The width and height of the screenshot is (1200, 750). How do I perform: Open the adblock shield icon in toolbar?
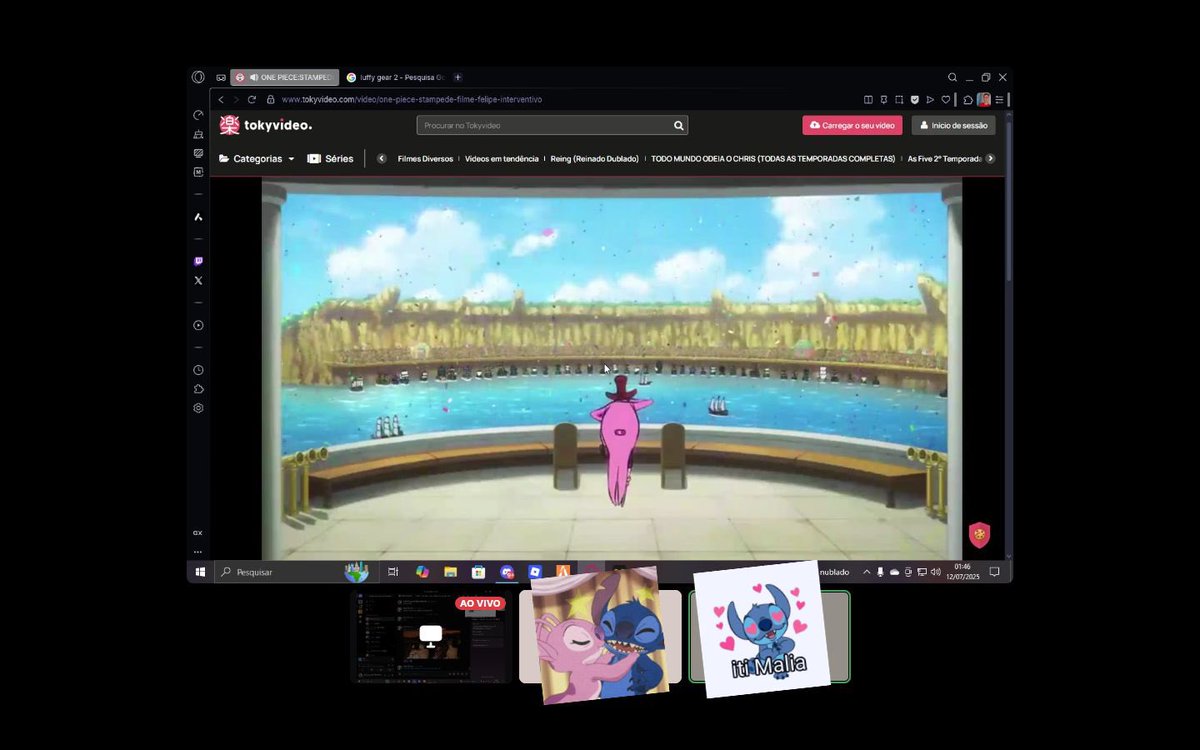pos(914,100)
